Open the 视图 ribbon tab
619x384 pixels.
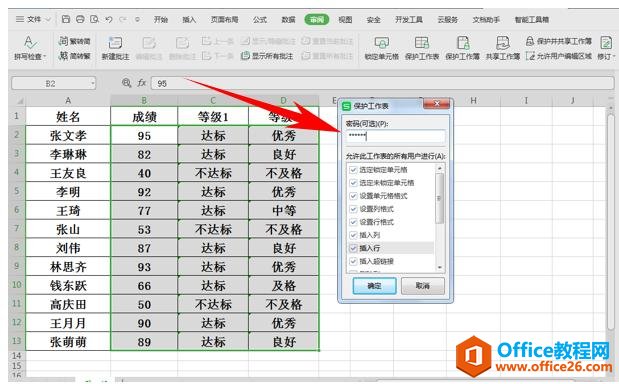click(x=345, y=19)
